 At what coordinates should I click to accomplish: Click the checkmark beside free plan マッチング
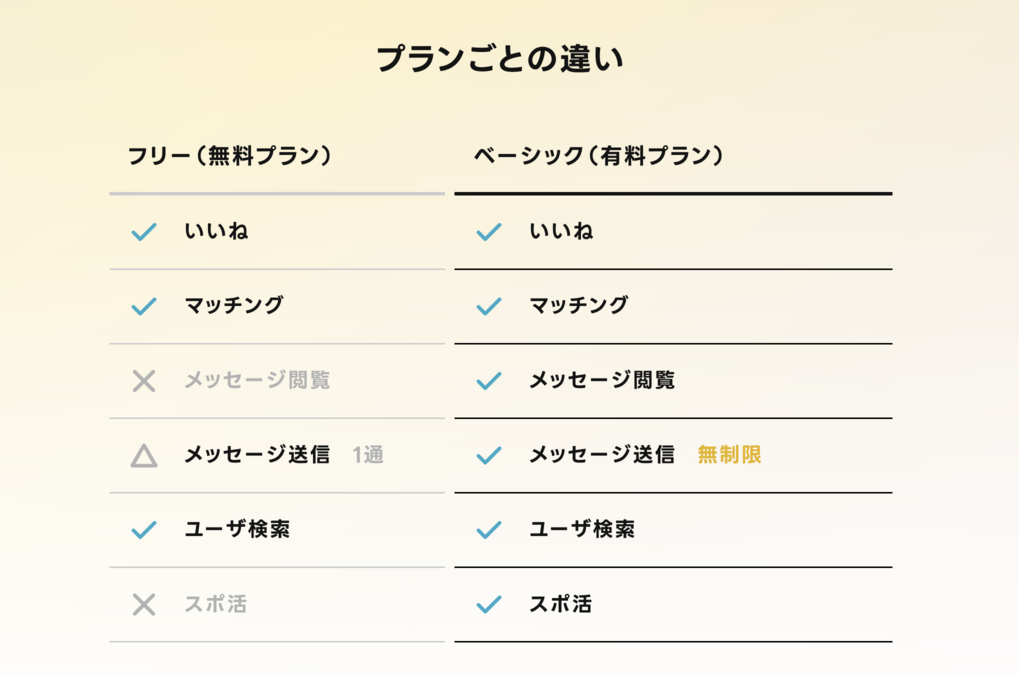144,306
